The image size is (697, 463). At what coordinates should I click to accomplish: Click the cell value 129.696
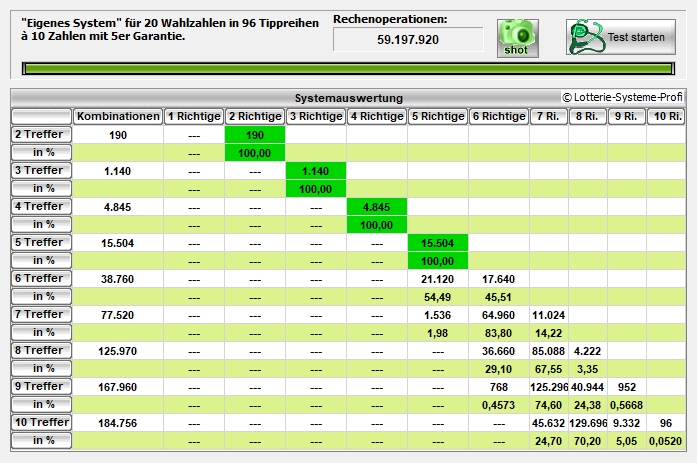[x=588, y=423]
